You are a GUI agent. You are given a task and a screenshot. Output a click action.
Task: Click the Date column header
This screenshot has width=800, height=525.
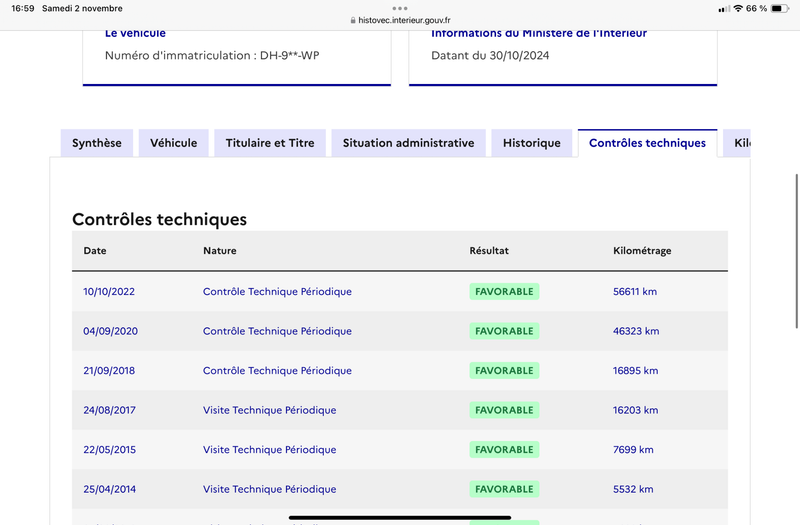pos(95,251)
